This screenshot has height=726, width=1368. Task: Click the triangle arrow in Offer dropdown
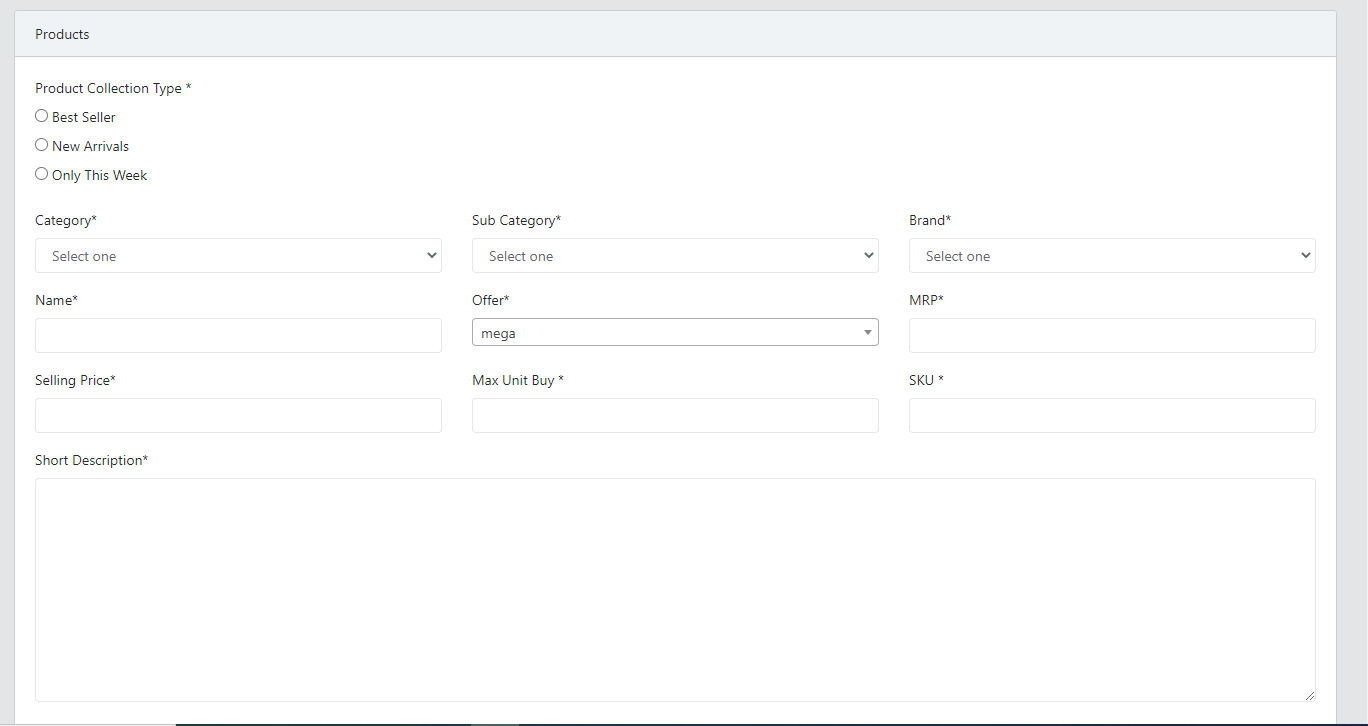pyautogui.click(x=867, y=333)
